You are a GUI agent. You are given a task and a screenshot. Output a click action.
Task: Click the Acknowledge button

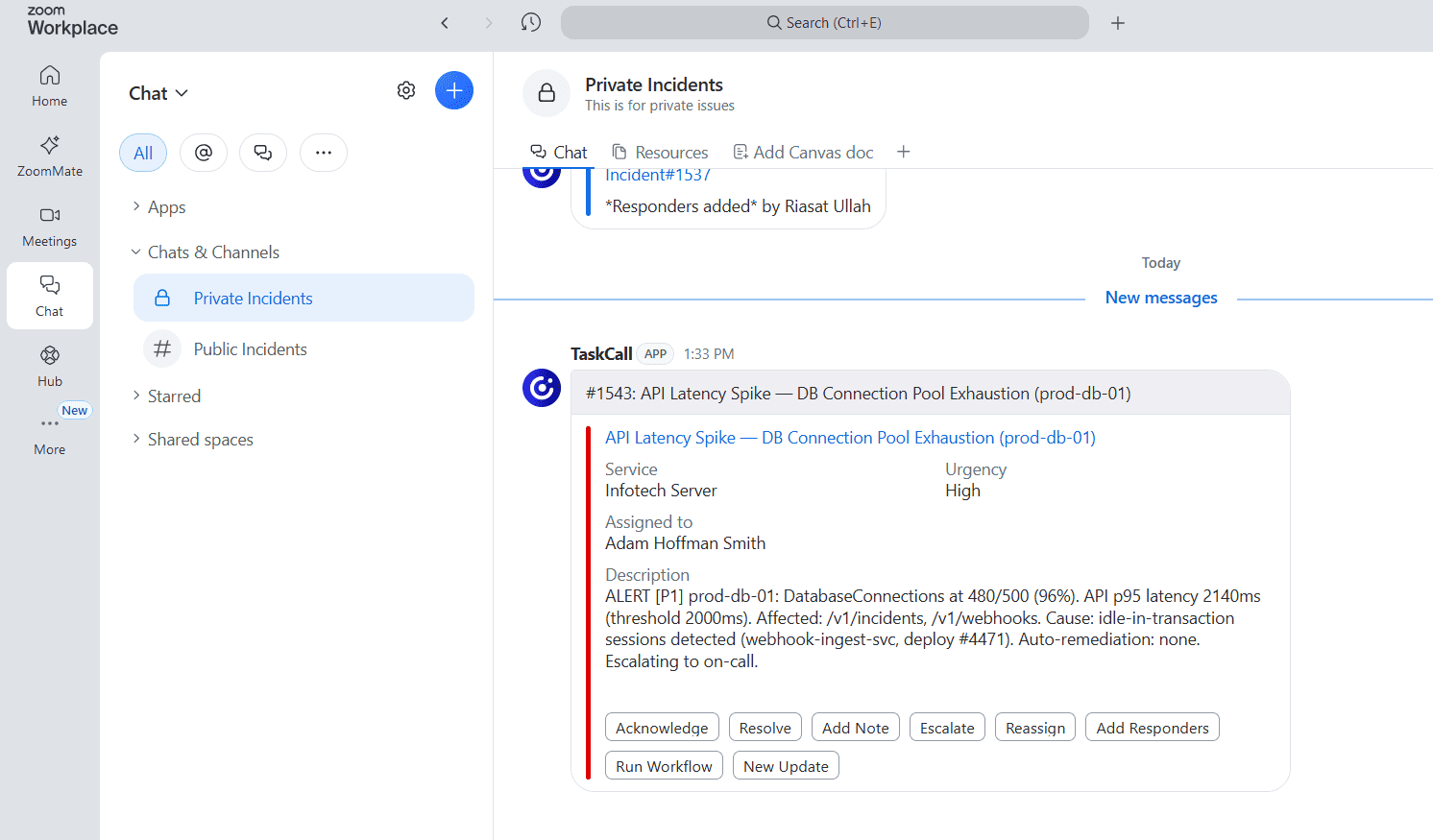tap(662, 728)
